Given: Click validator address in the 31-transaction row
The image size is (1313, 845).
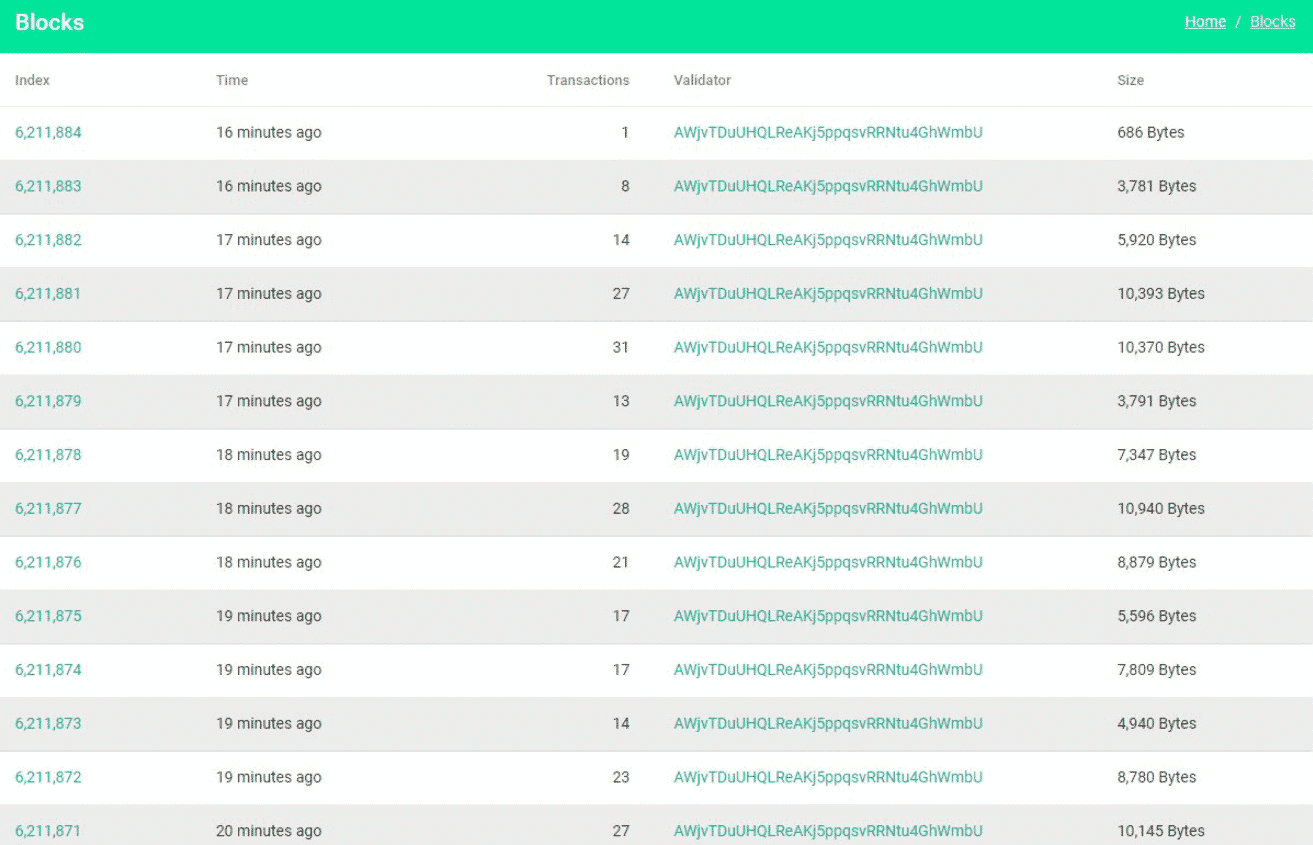Looking at the screenshot, I should click(828, 348).
